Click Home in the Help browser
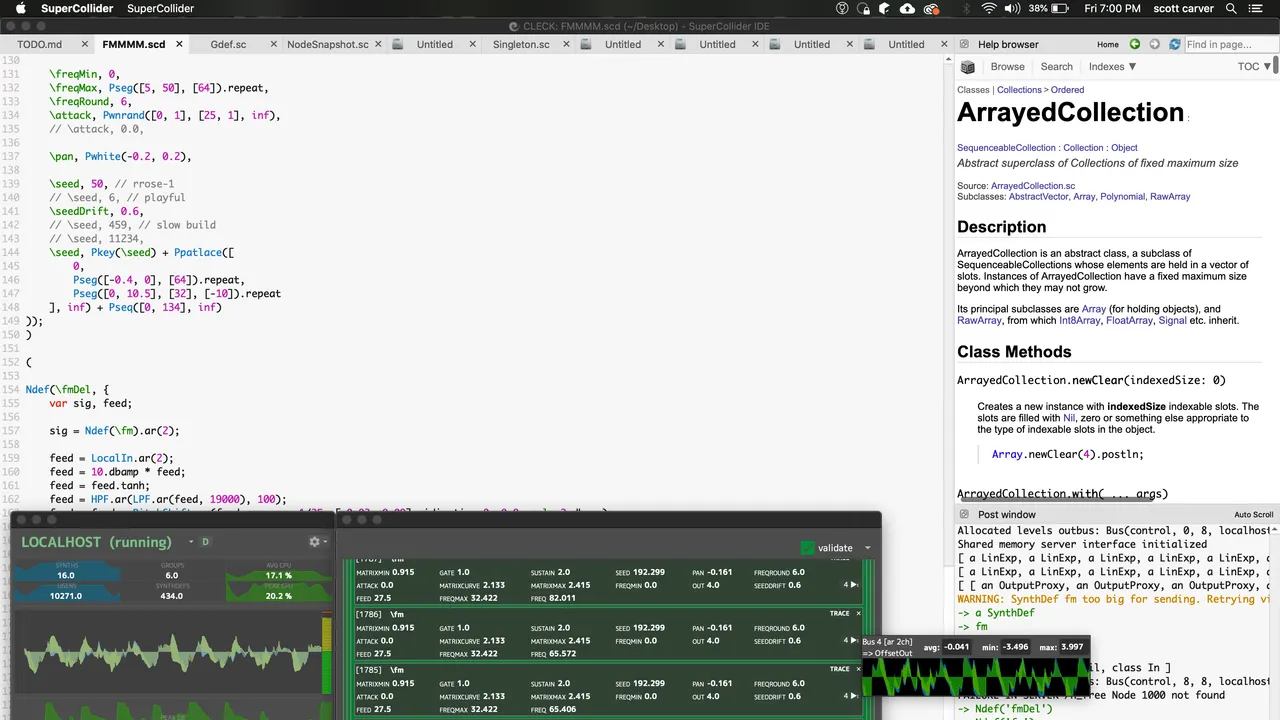This screenshot has width=1280, height=720. [x=1107, y=44]
